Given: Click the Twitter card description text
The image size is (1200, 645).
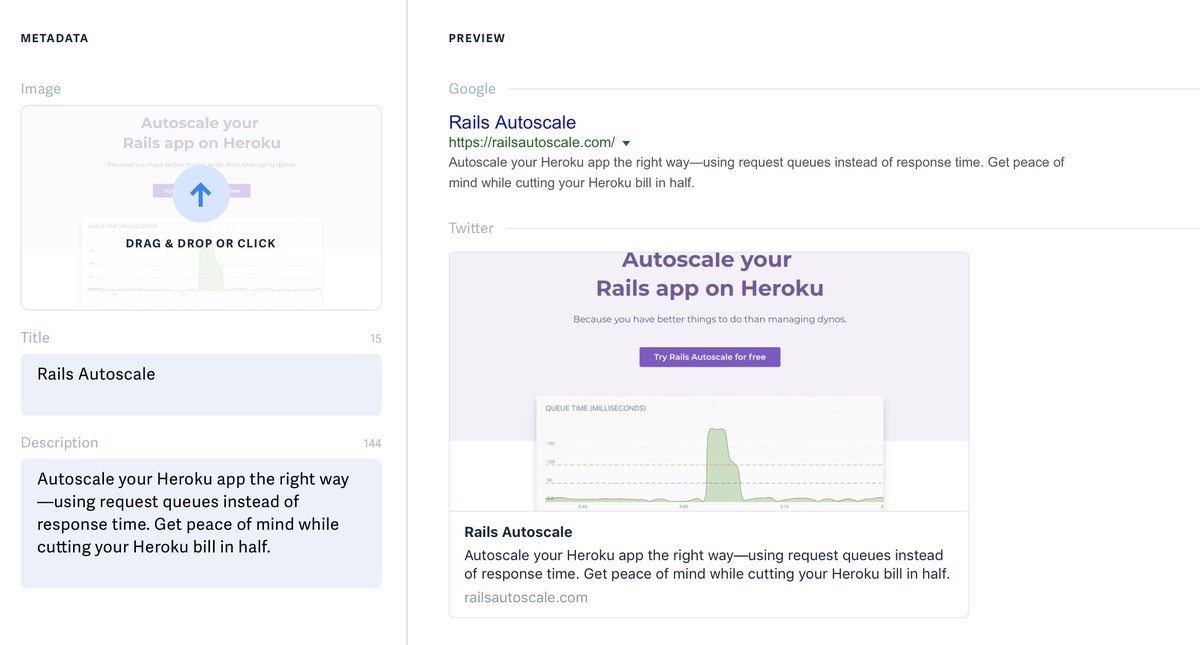Looking at the screenshot, I should point(707,565).
